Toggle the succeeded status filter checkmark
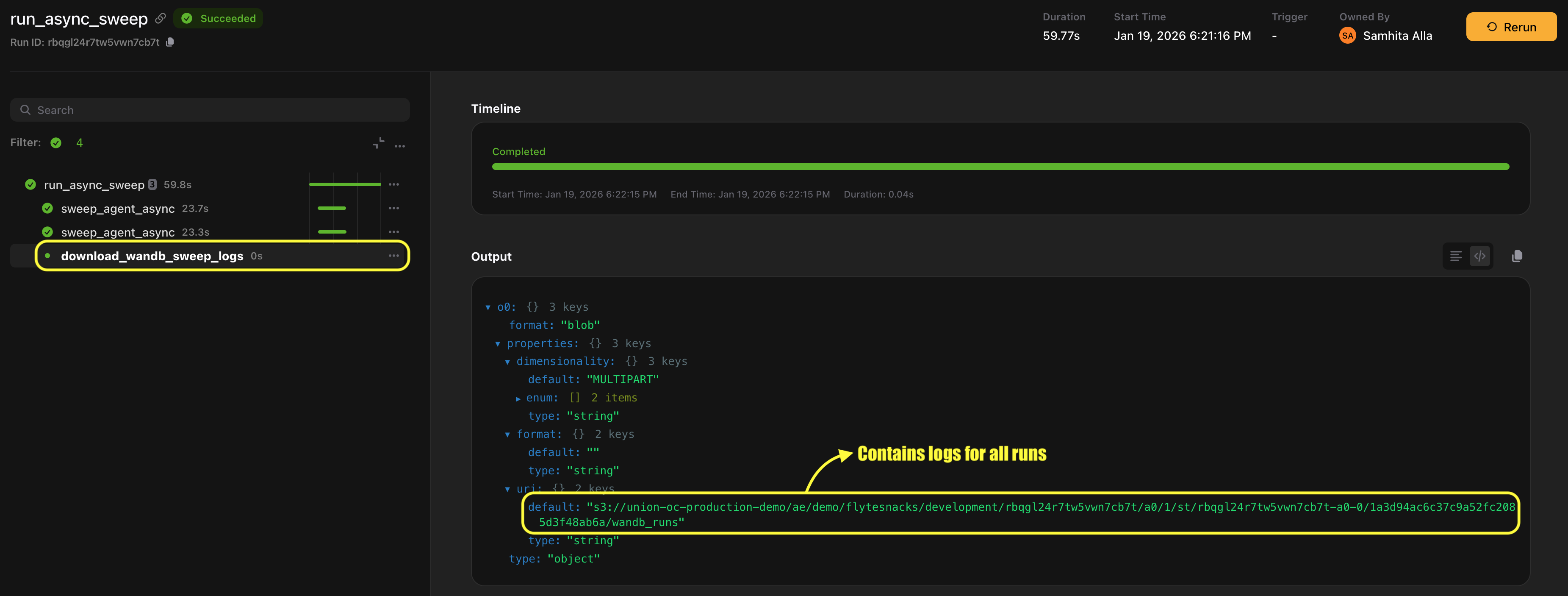The width and height of the screenshot is (1568, 596). [56, 142]
